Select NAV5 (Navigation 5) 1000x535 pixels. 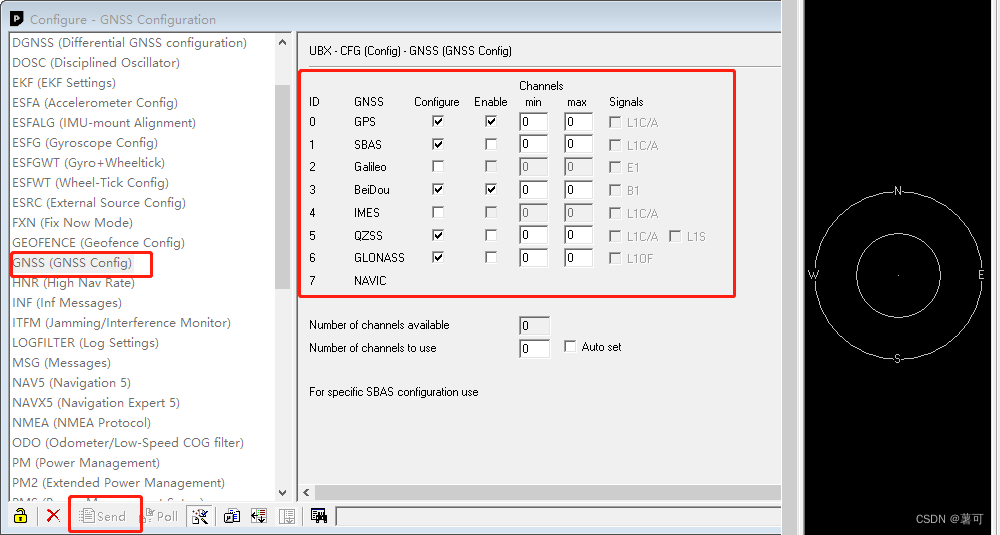[x=71, y=383]
